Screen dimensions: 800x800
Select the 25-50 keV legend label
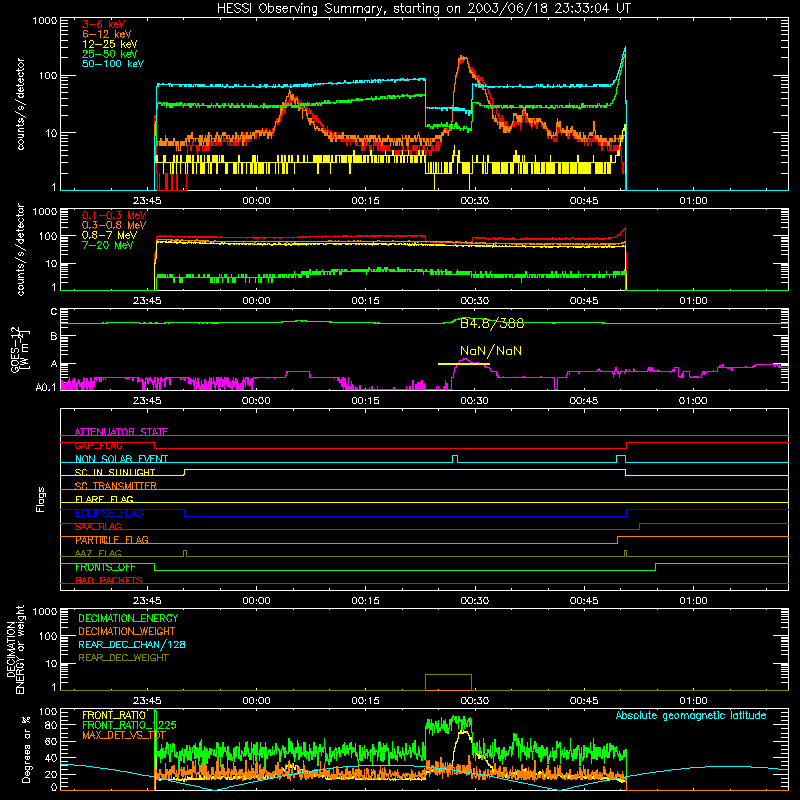[x=109, y=54]
